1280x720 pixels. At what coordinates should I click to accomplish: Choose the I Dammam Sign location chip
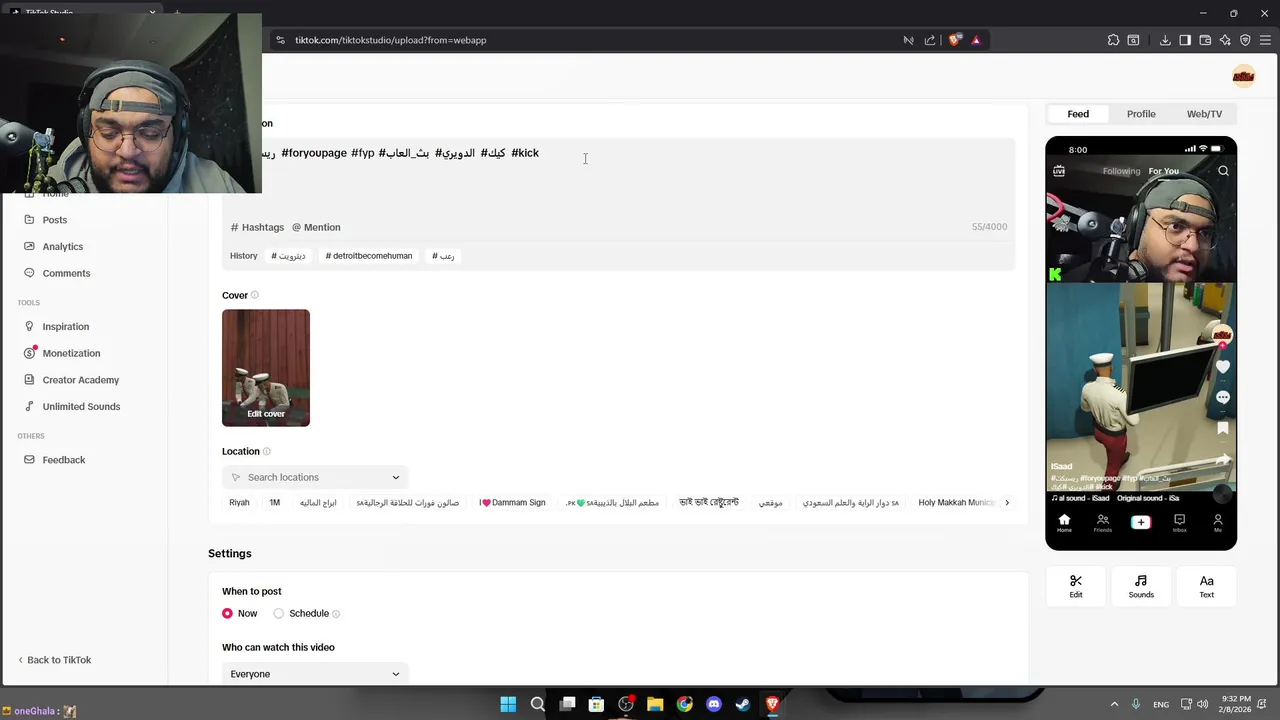512,503
